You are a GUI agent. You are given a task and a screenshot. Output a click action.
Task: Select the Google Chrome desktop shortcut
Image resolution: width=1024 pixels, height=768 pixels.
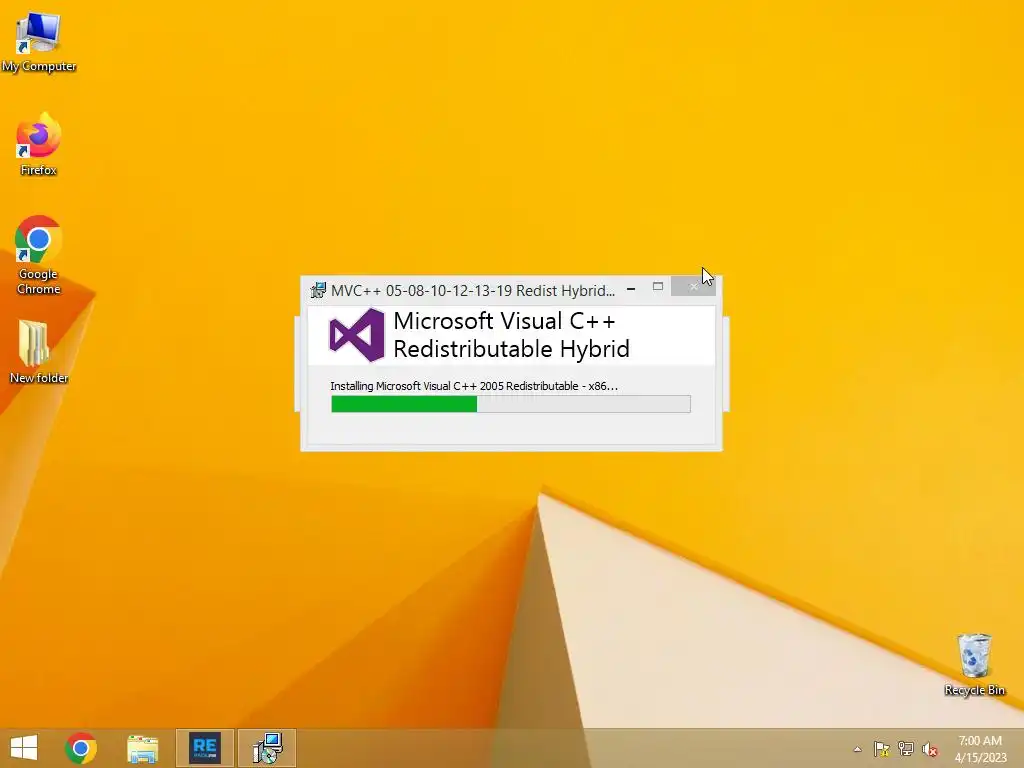pos(39,255)
